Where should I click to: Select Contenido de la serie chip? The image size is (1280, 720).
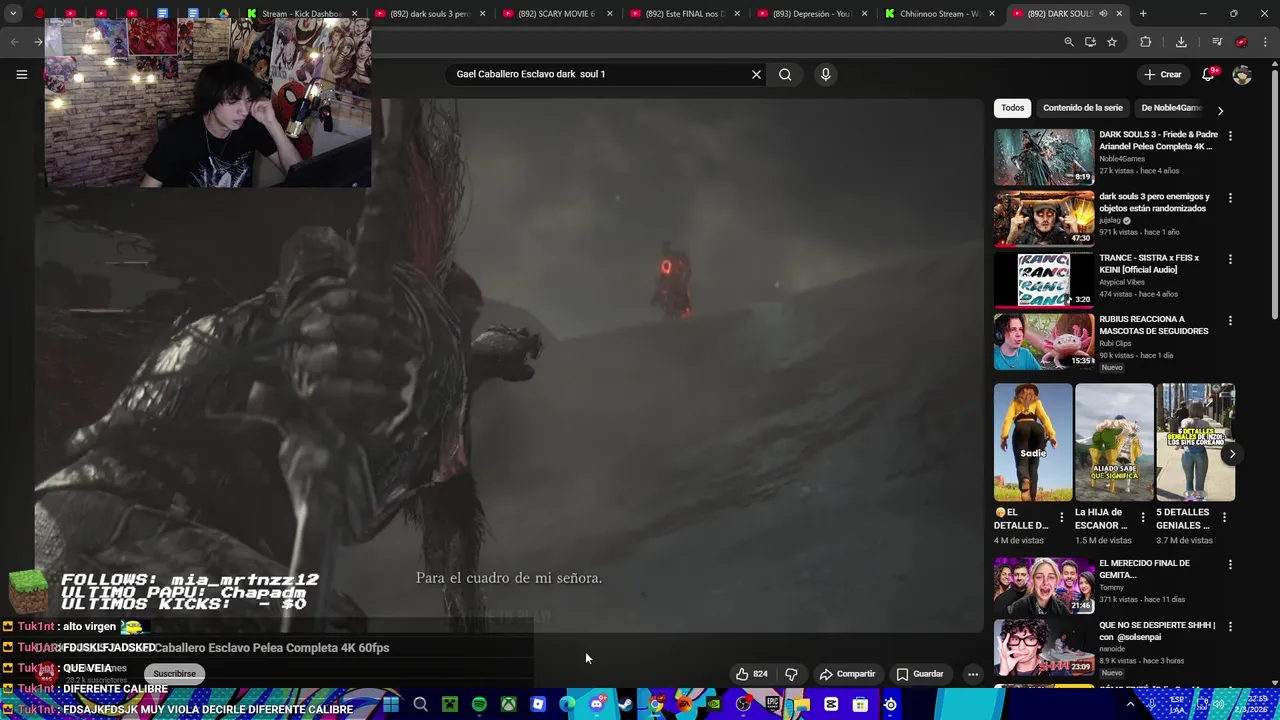(x=1083, y=108)
